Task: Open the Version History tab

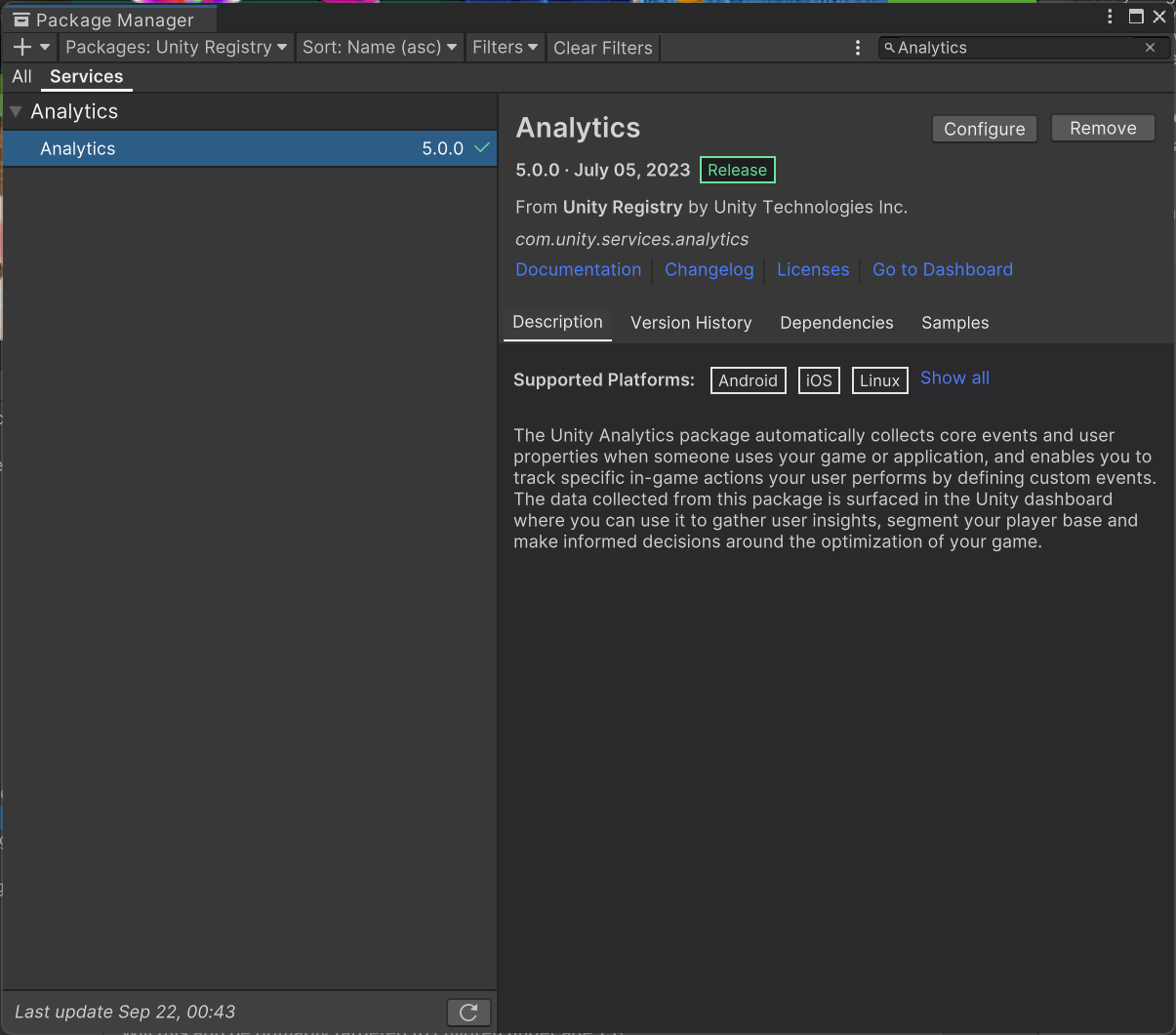Action: tap(691, 323)
